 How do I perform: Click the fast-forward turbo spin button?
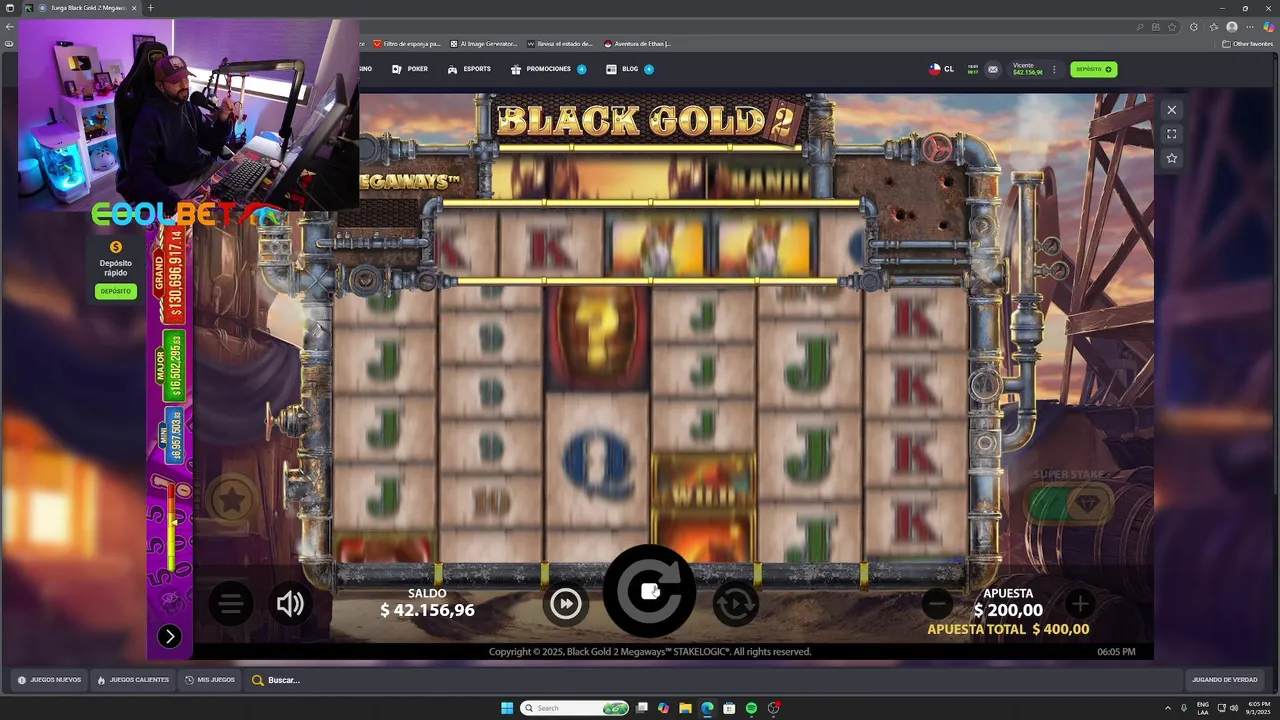coord(565,603)
